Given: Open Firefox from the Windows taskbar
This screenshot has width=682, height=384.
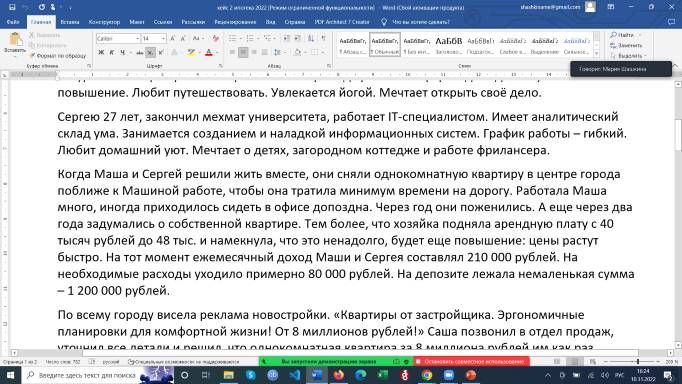Looking at the screenshot, I should pos(338,375).
